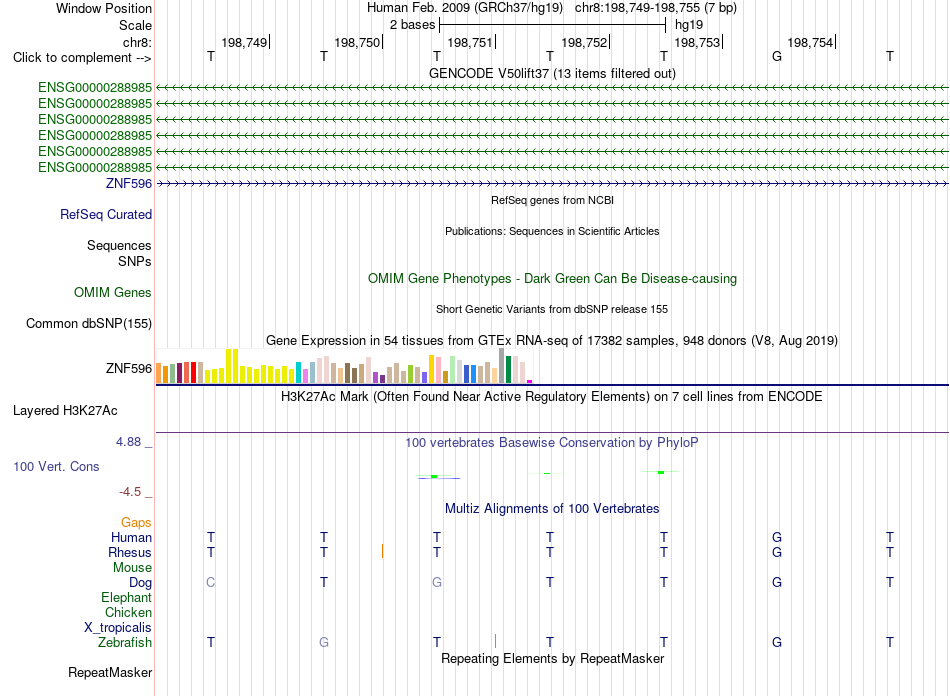950x696 pixels.
Task: Click the tall gray bar in GTEx chart
Action: pyautogui.click(x=502, y=366)
